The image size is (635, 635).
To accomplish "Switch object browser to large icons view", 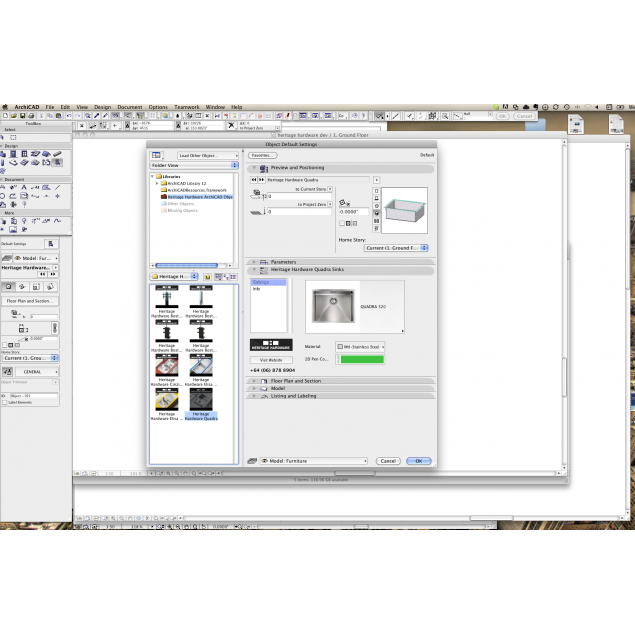I will pos(219,277).
